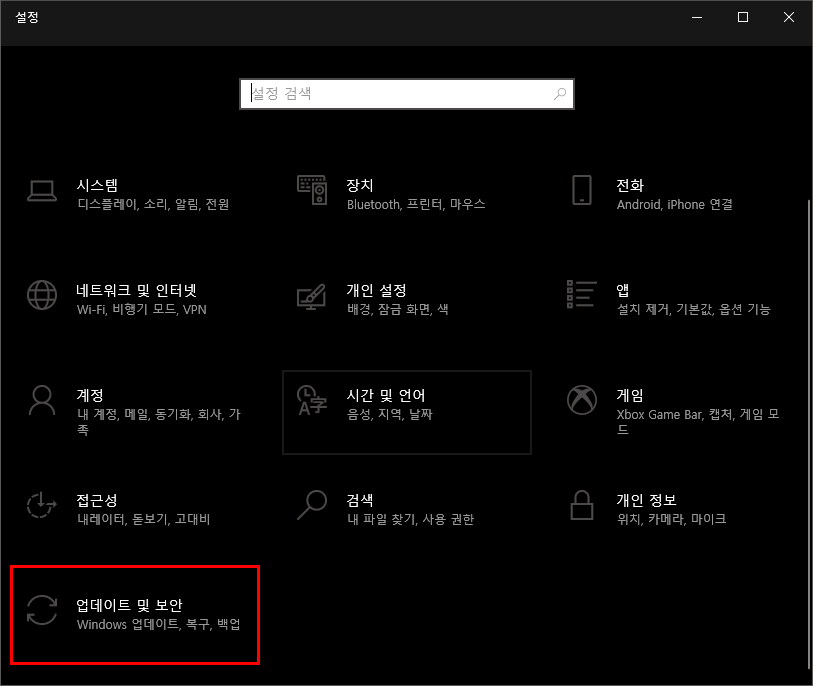The image size is (813, 686).
Task: Click the text Android, iPhone 연결
Action: (x=675, y=204)
